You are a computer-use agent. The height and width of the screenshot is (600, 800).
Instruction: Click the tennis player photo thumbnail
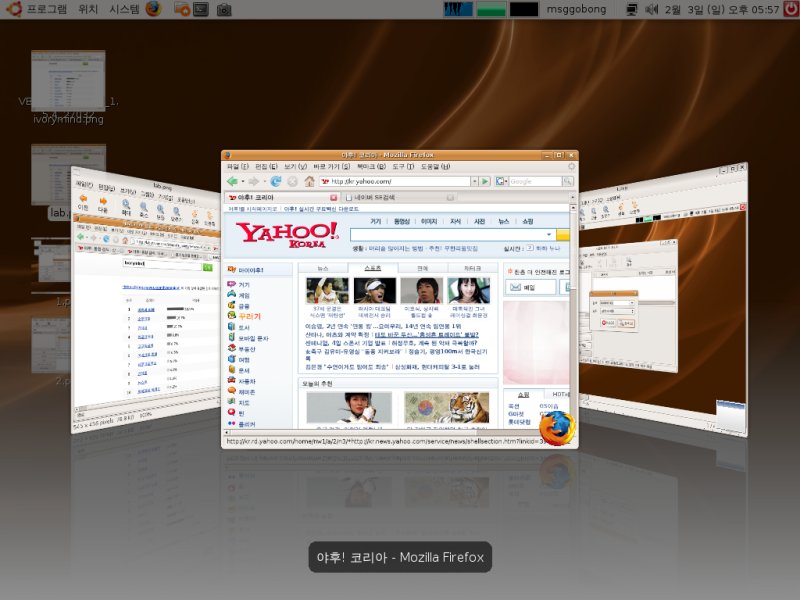click(375, 291)
